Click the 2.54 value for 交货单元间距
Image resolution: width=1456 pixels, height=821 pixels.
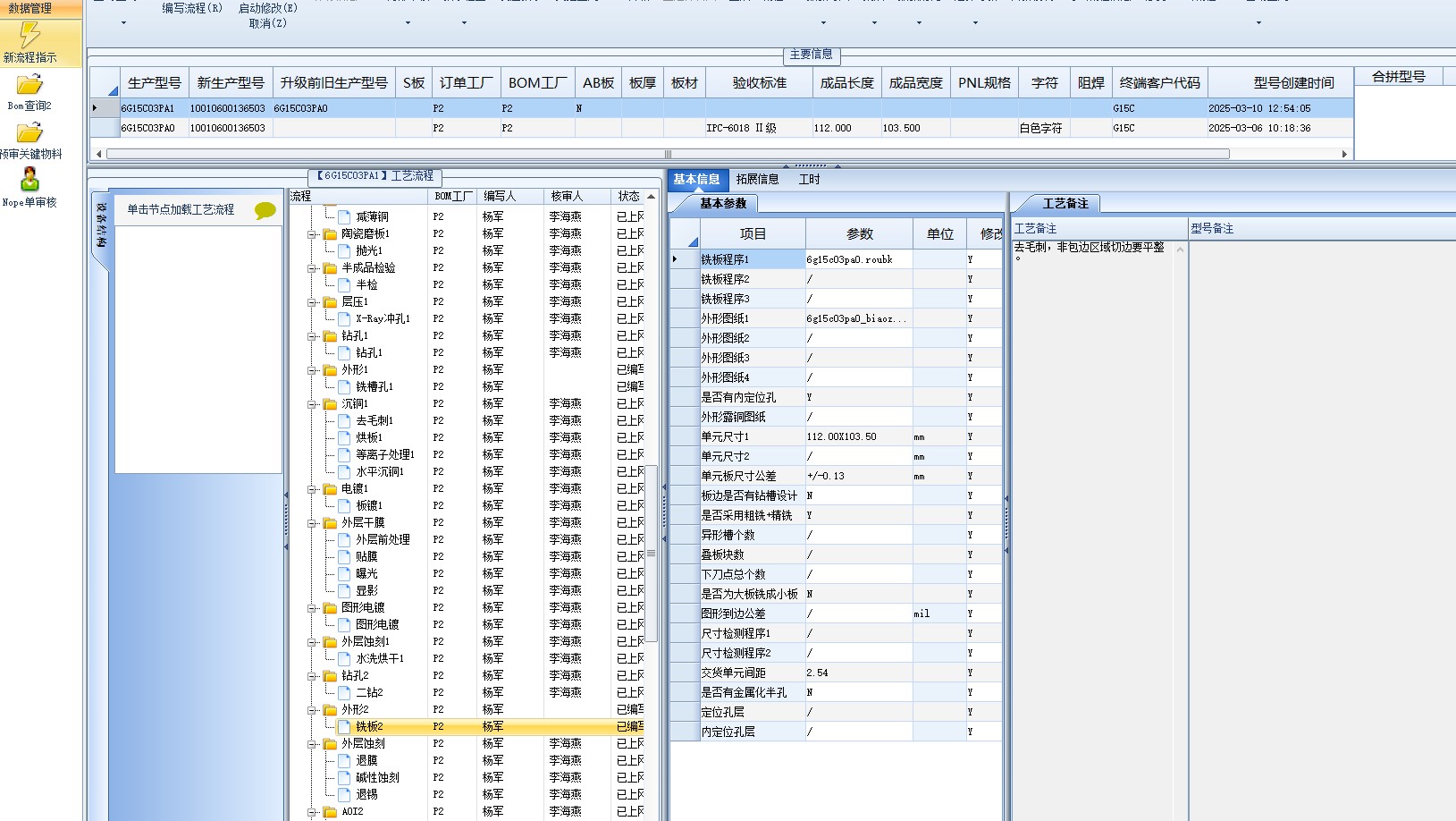[x=859, y=673]
